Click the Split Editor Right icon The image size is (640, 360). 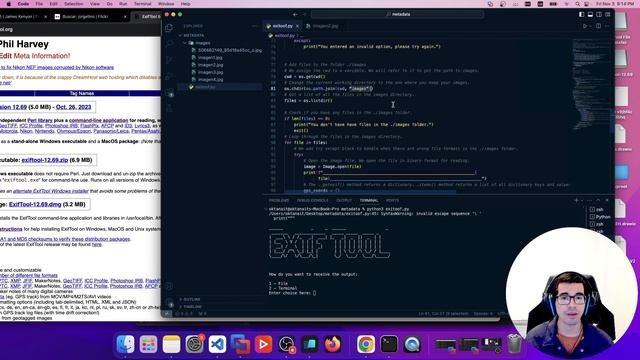[598, 26]
